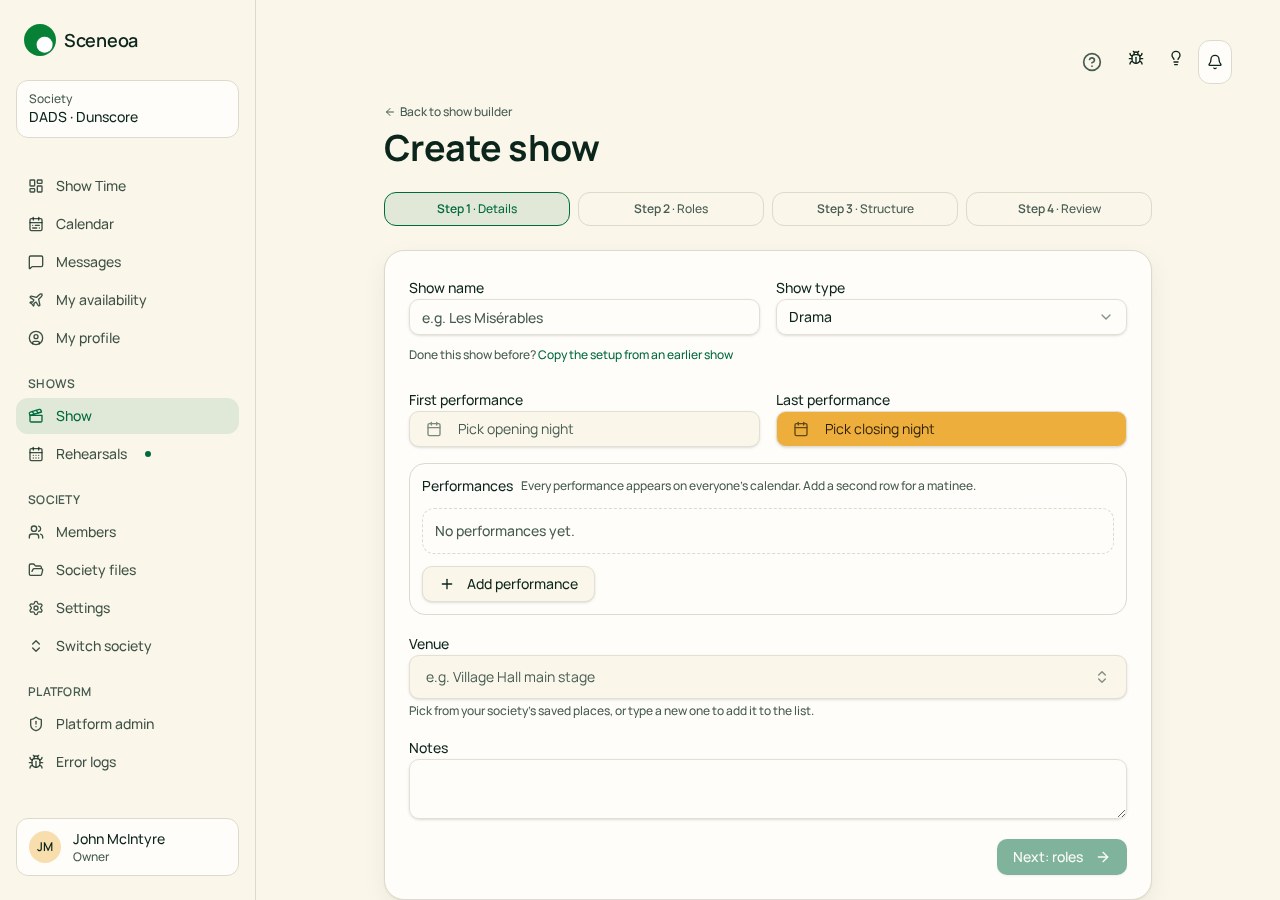Image resolution: width=1280 pixels, height=900 pixels.
Task: Copy the setup from an earlier show
Action: [x=635, y=355]
